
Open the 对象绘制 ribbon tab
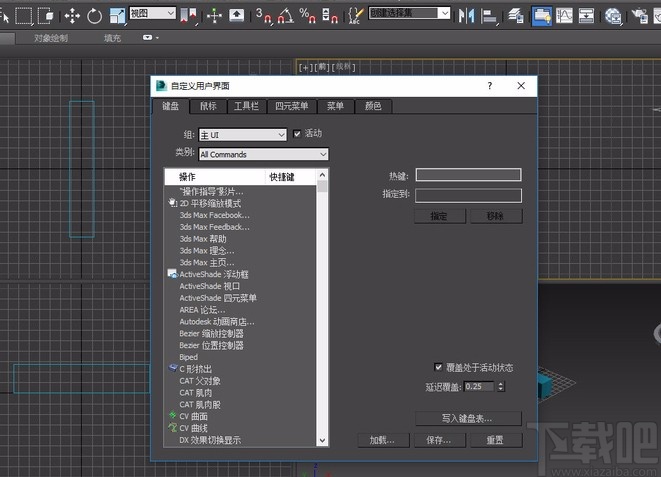pyautogui.click(x=51, y=38)
